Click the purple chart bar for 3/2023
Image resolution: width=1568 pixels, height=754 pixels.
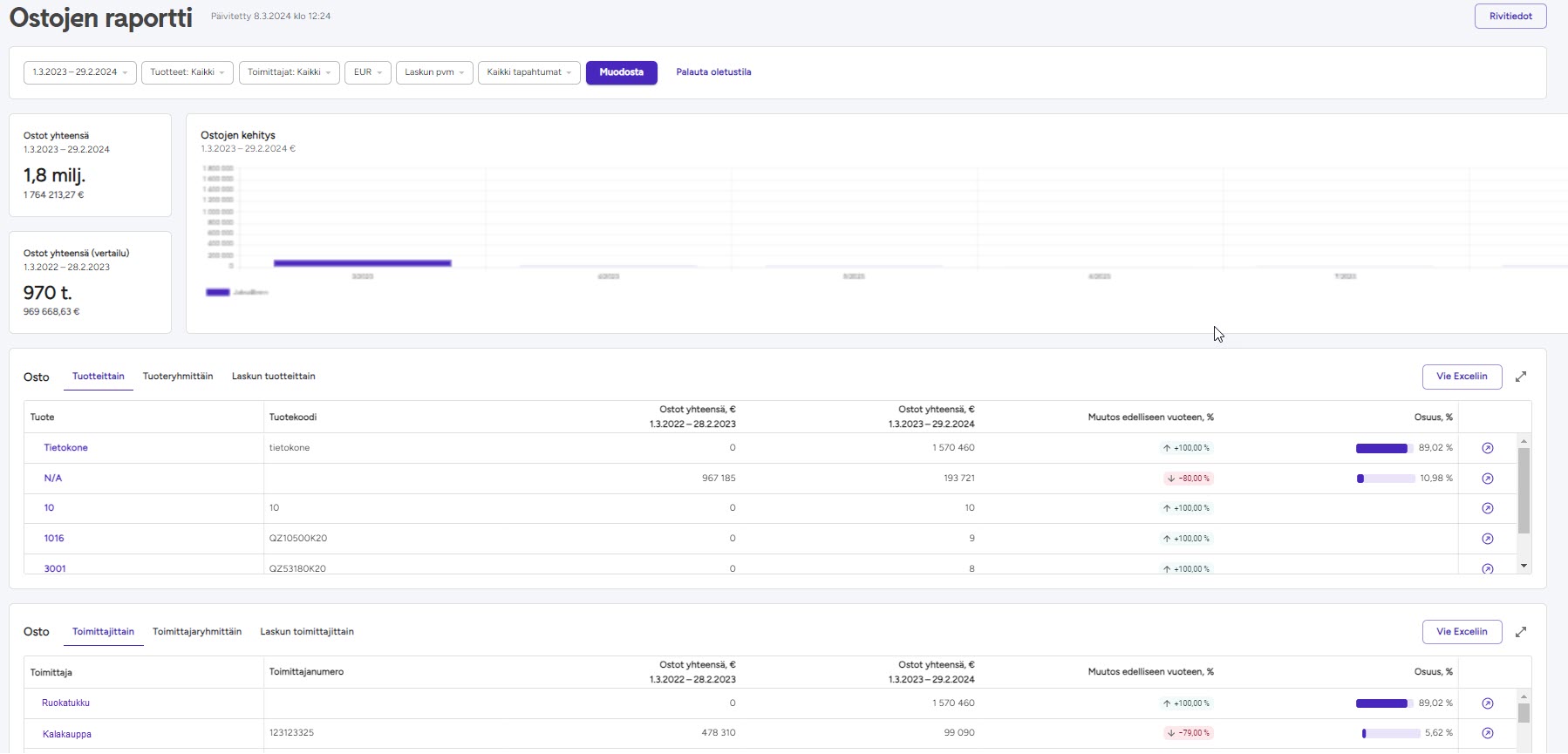click(363, 263)
